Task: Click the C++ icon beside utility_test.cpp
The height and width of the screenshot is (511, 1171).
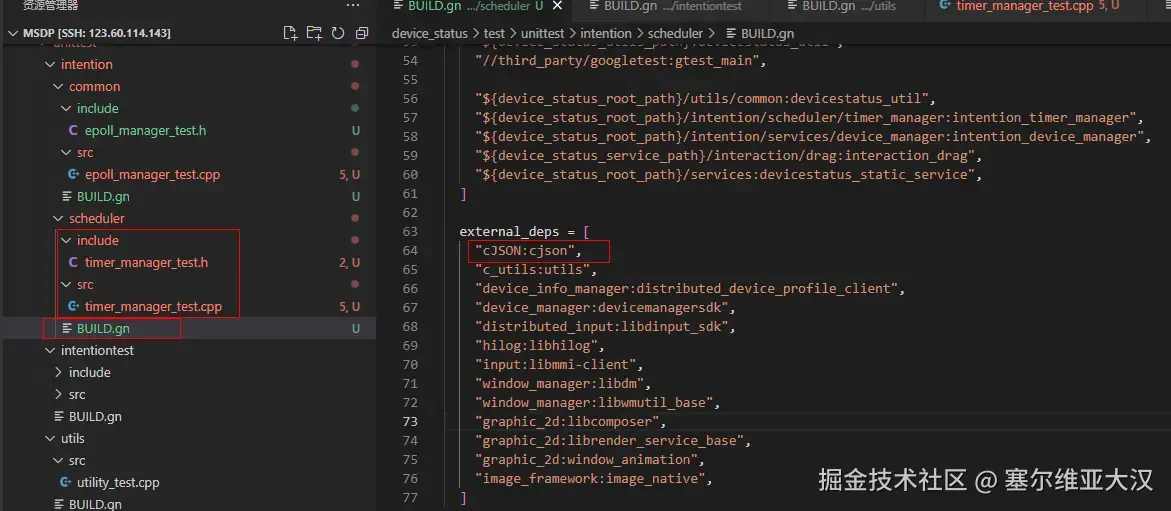Action: (65, 483)
